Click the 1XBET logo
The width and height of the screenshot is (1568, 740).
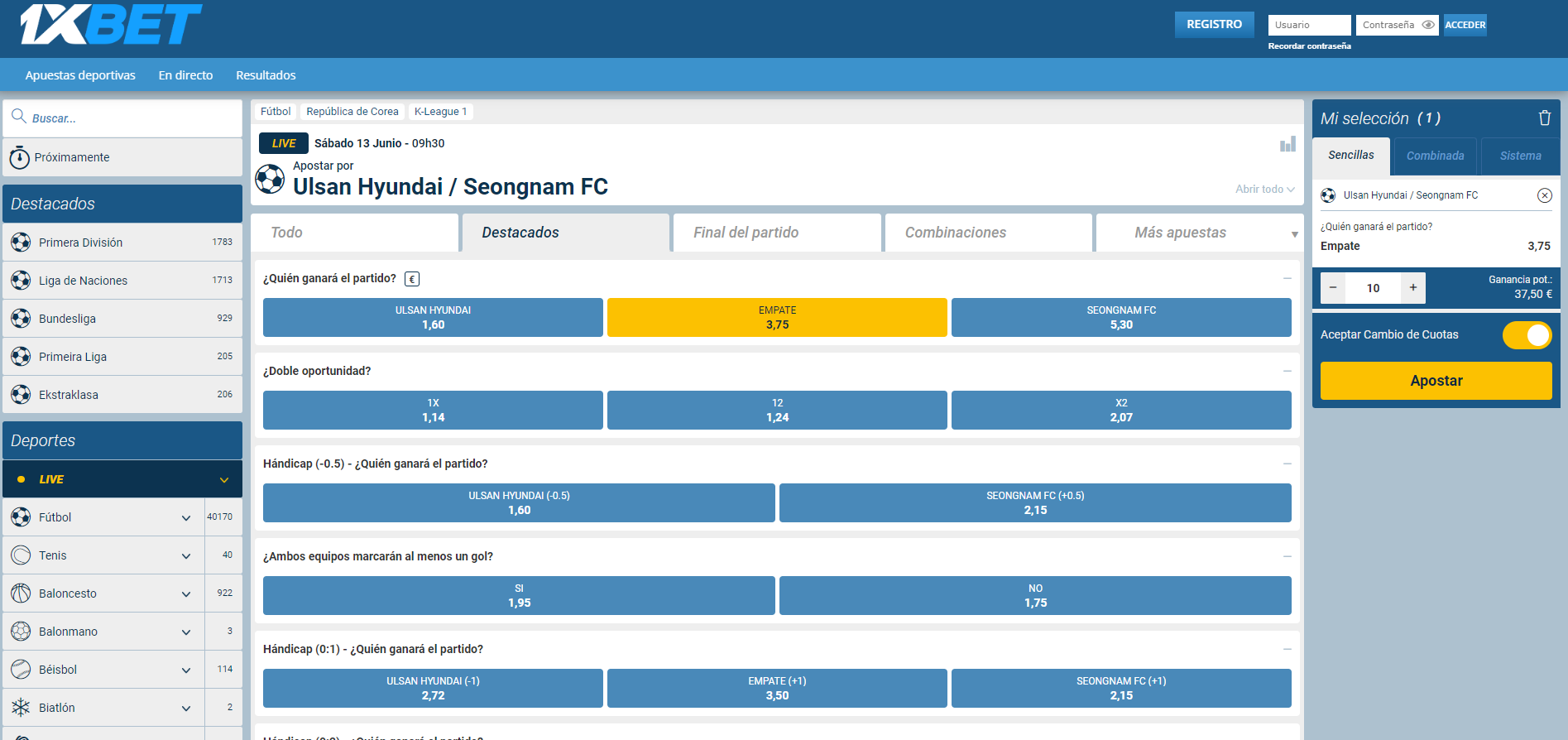click(x=111, y=24)
